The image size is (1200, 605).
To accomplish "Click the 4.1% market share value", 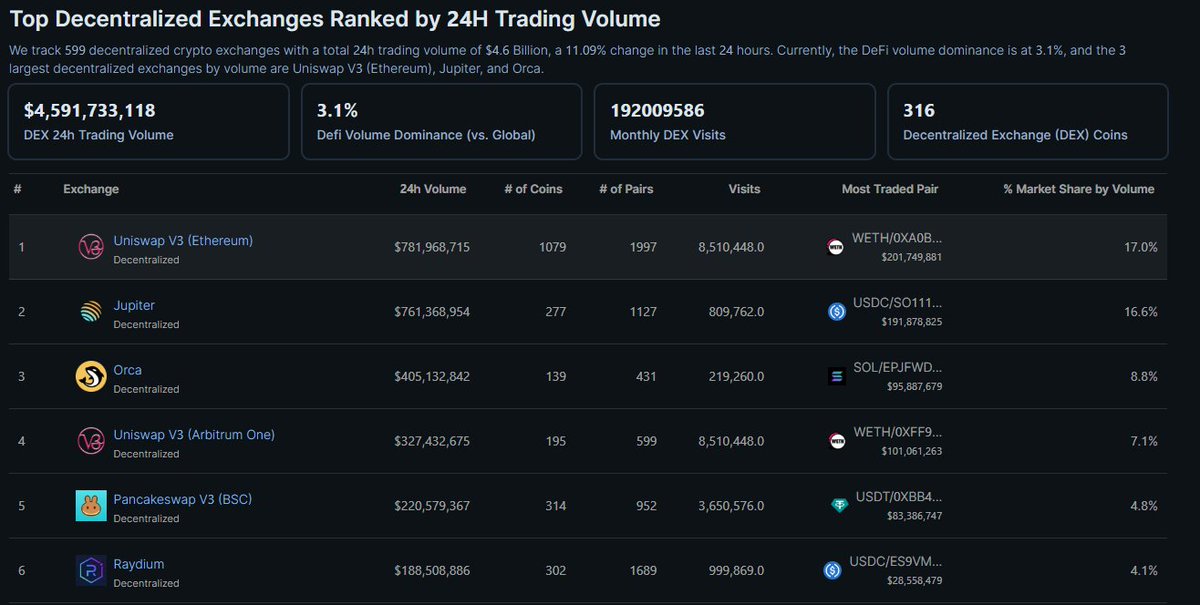I will coord(1144,571).
